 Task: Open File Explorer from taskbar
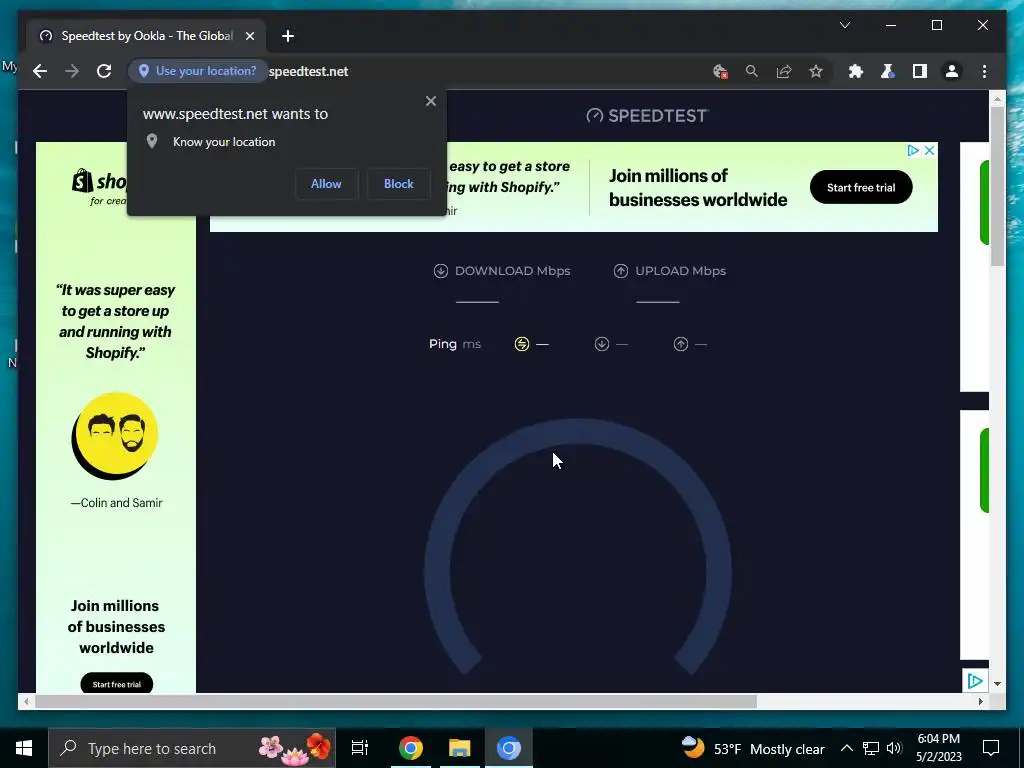pyautogui.click(x=460, y=748)
